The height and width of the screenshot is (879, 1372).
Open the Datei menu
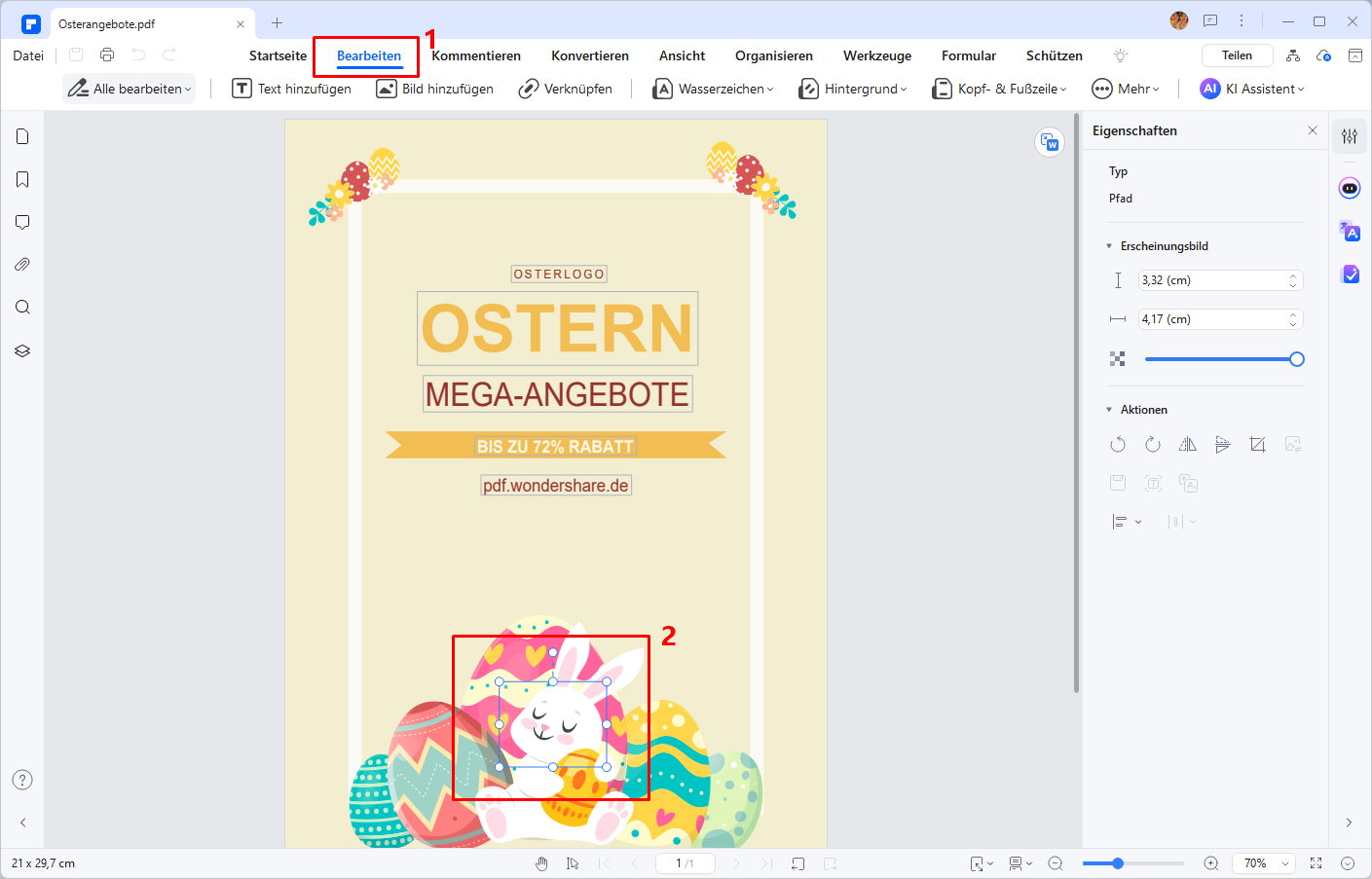click(x=28, y=55)
